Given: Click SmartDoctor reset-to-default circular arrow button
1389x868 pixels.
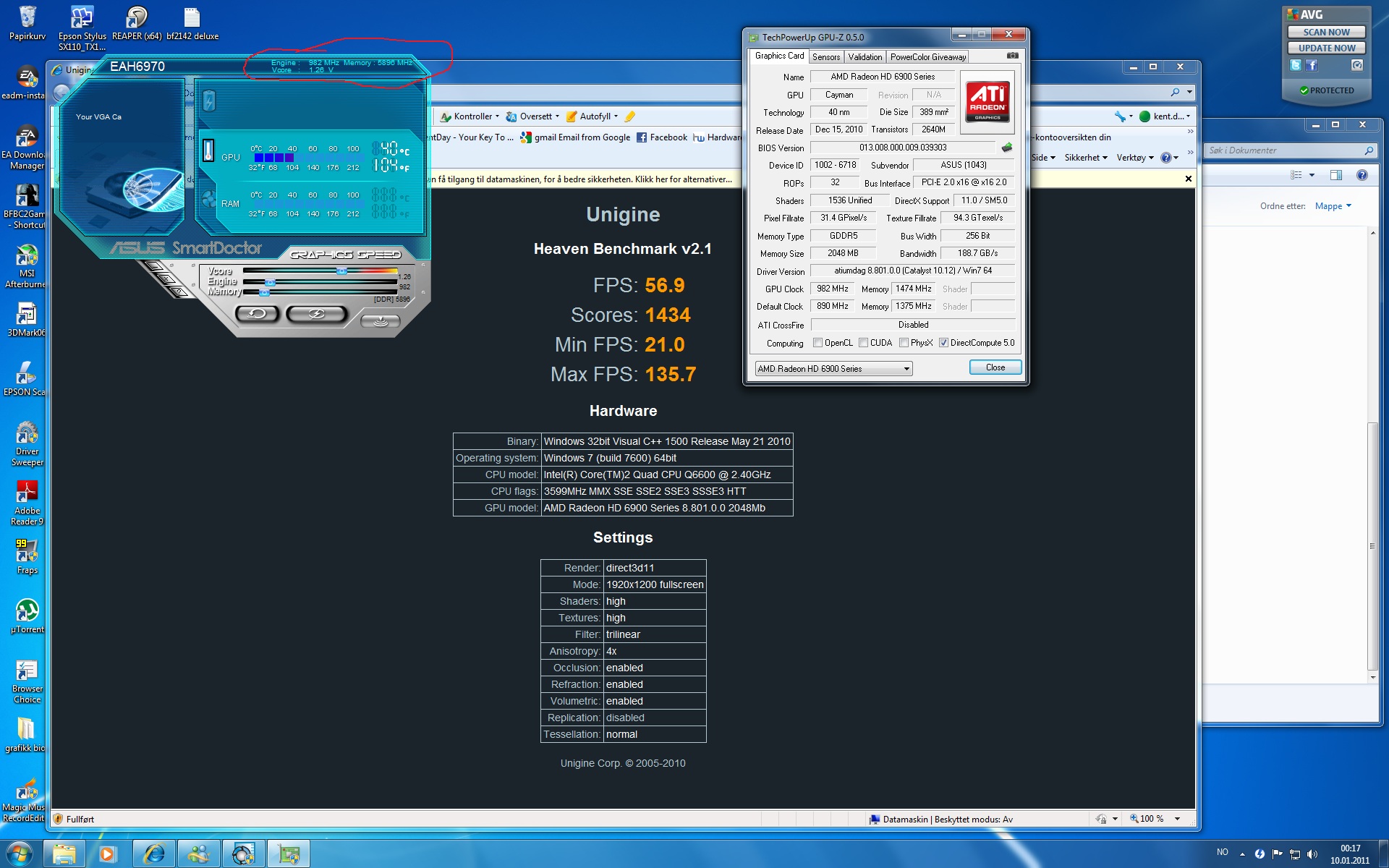Looking at the screenshot, I should pos(257,313).
